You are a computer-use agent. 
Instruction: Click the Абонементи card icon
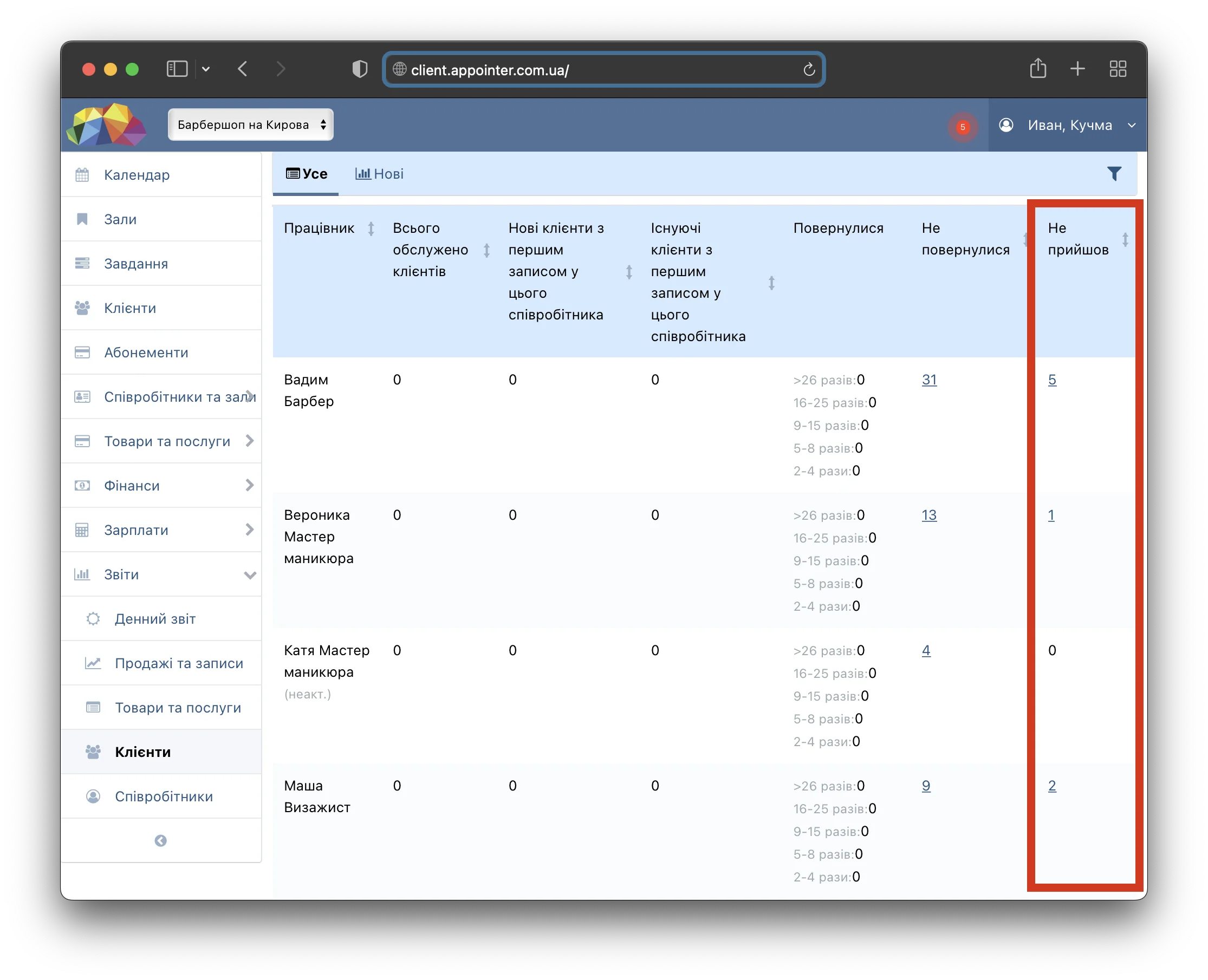point(82,352)
